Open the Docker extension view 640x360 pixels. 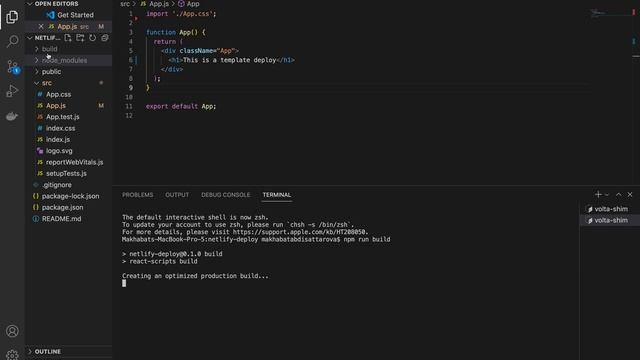[12, 116]
